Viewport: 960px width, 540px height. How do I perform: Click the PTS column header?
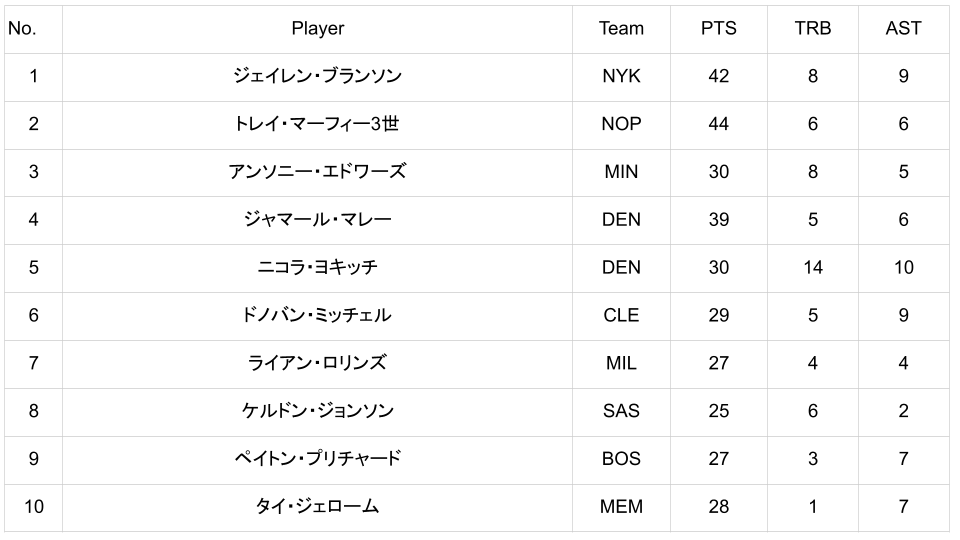coord(718,28)
